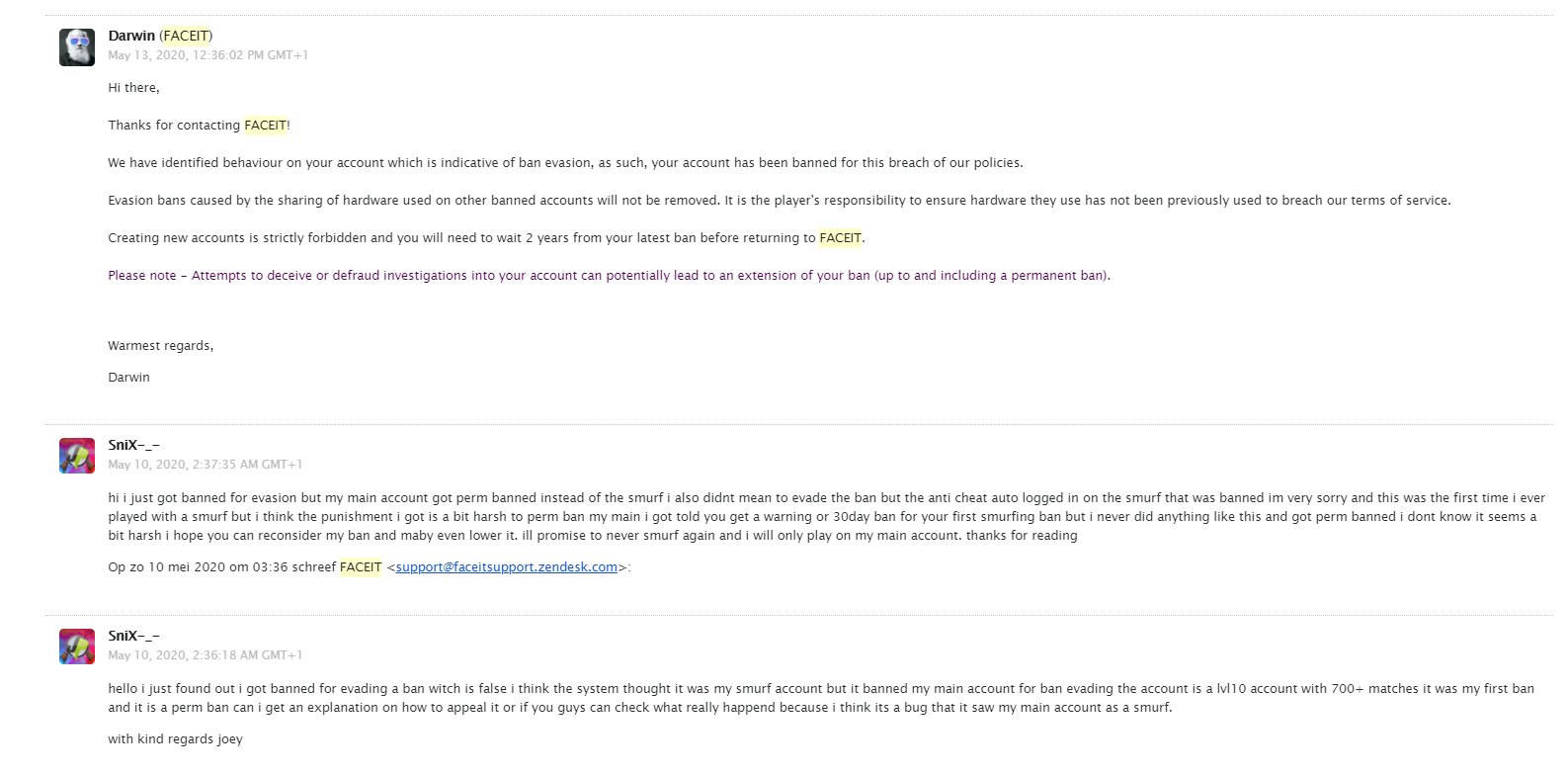Click the "Warmest regards," closing line
Screen dimensions: 1568x777
(x=160, y=346)
